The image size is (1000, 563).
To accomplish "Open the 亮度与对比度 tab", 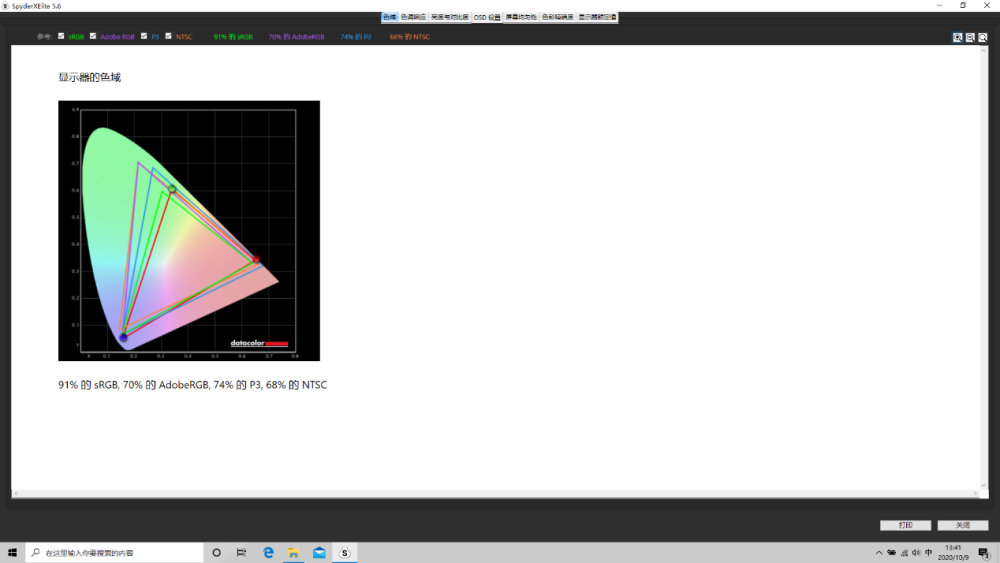I will tap(450, 17).
